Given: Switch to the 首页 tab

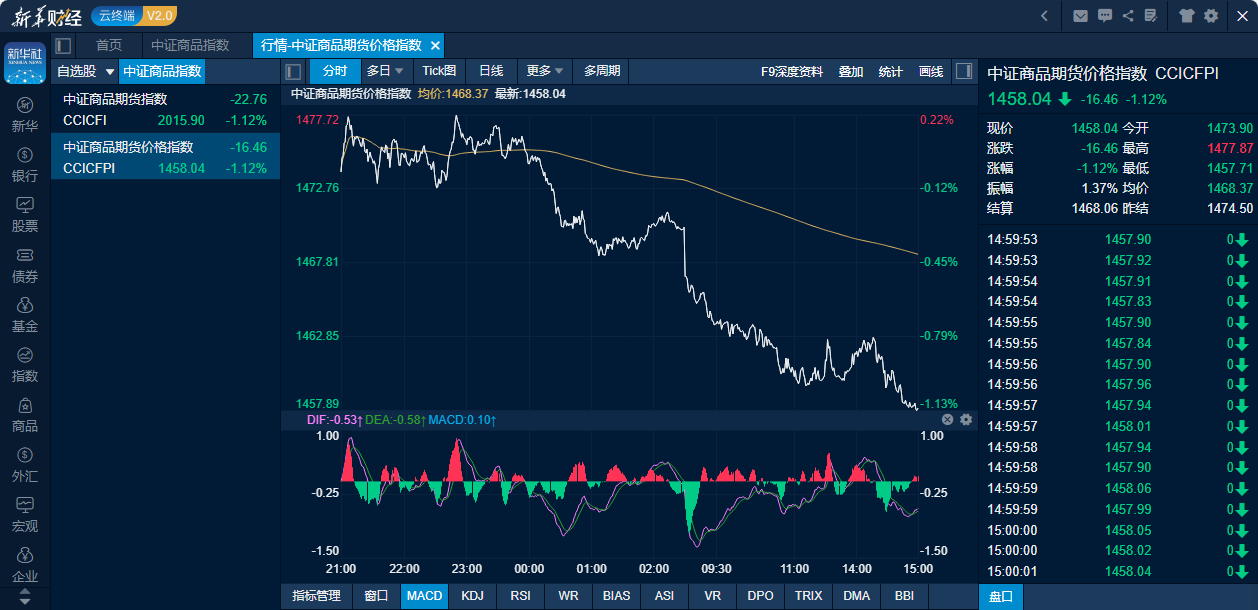Looking at the screenshot, I should 109,45.
